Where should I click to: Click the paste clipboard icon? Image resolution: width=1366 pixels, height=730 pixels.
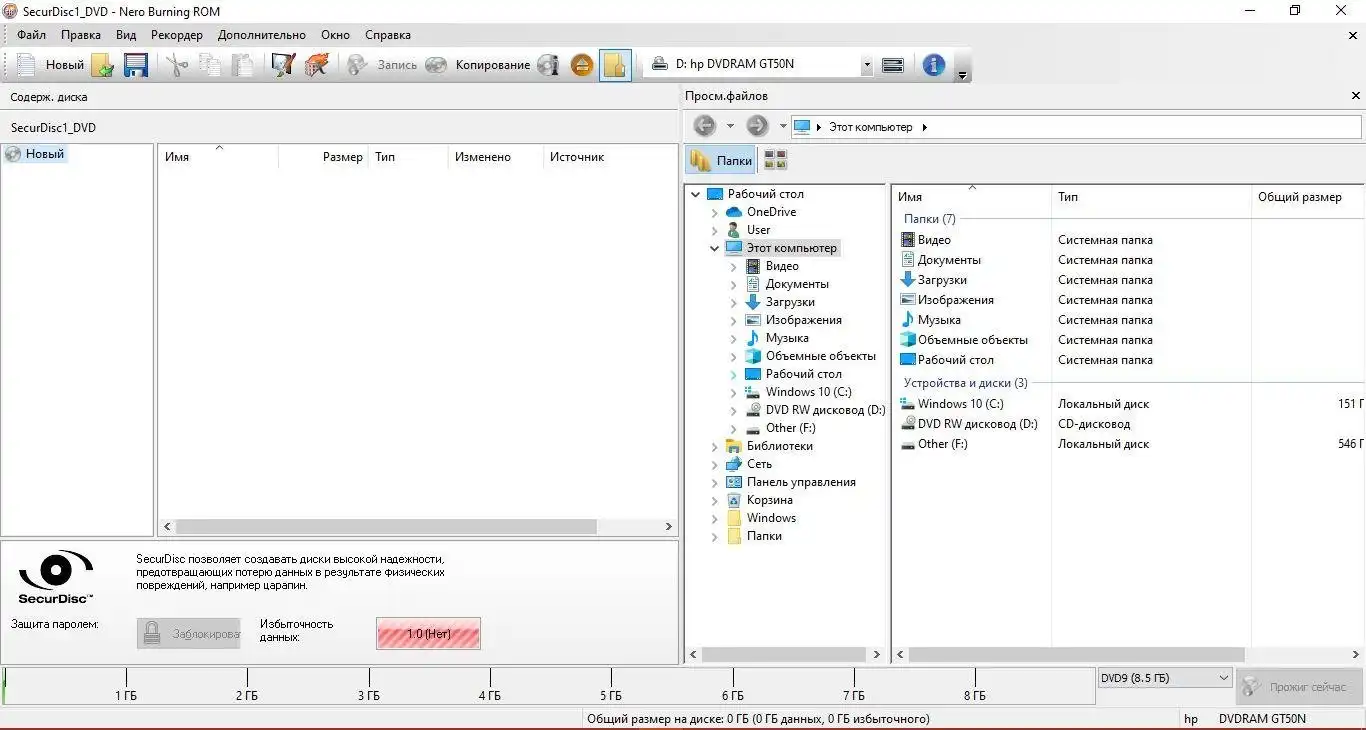click(x=243, y=65)
